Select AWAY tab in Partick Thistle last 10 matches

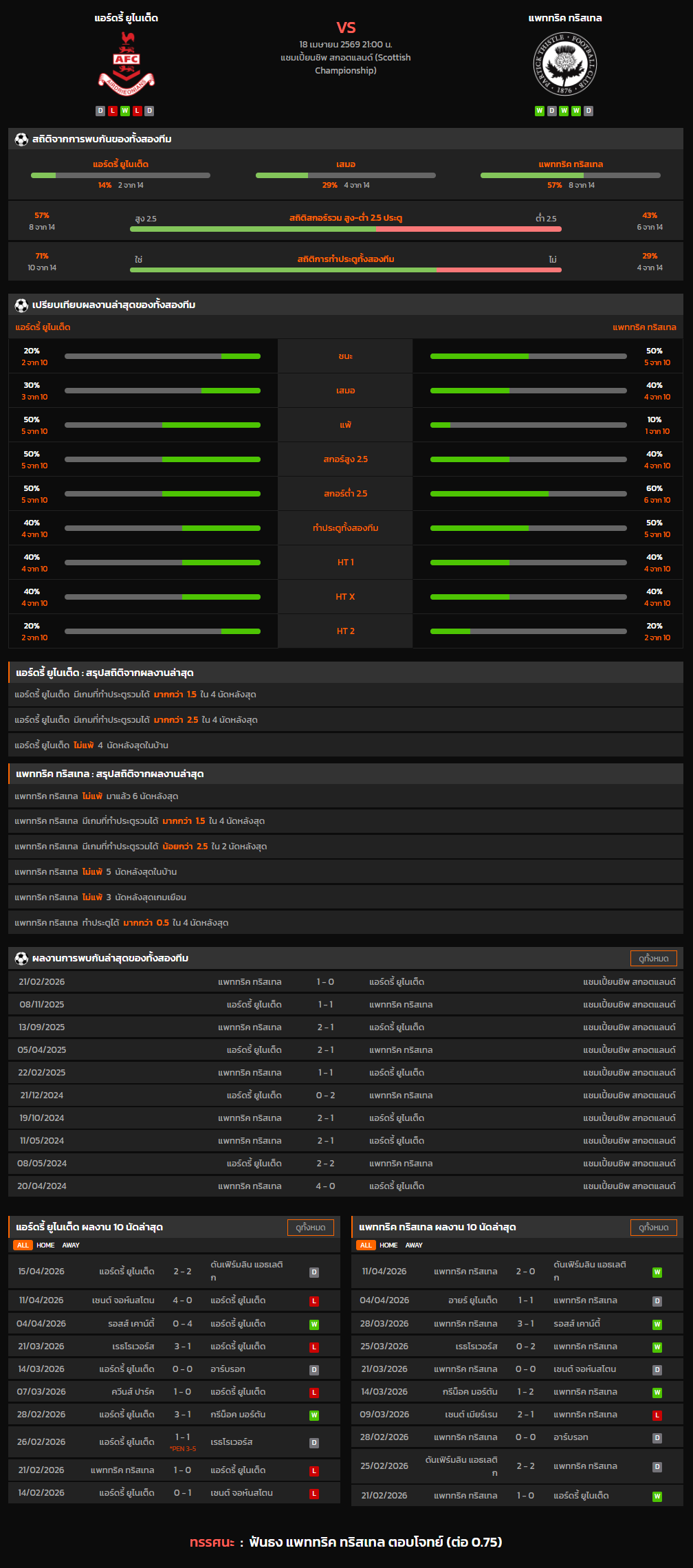414,1245
